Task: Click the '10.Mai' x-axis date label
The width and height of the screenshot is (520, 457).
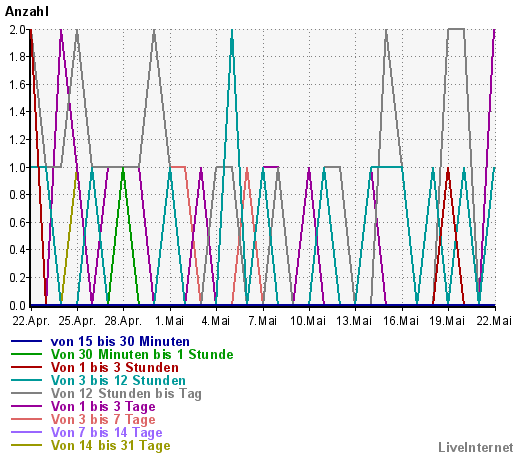Action: 308,321
